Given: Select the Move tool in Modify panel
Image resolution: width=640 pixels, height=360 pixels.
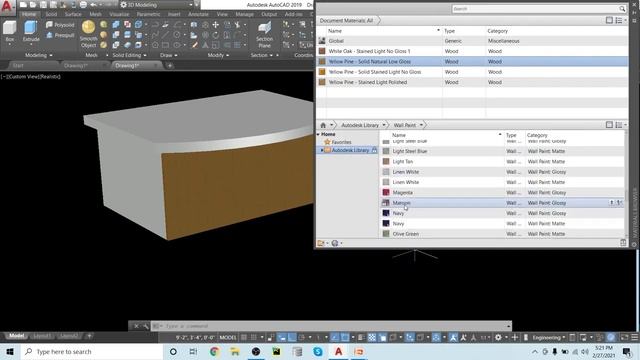Looking at the screenshot, I should coord(216,25).
